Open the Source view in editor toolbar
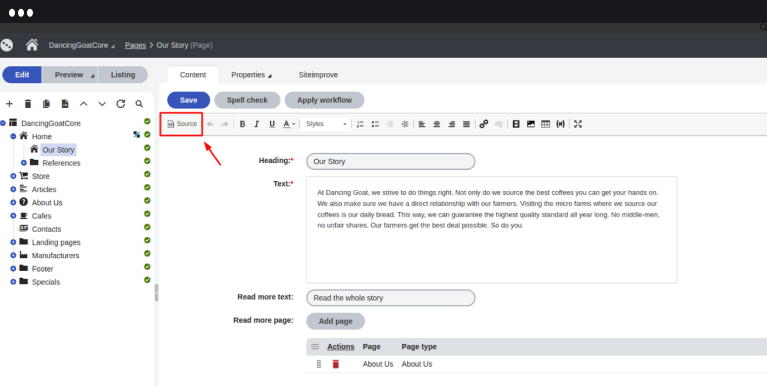 [182, 124]
